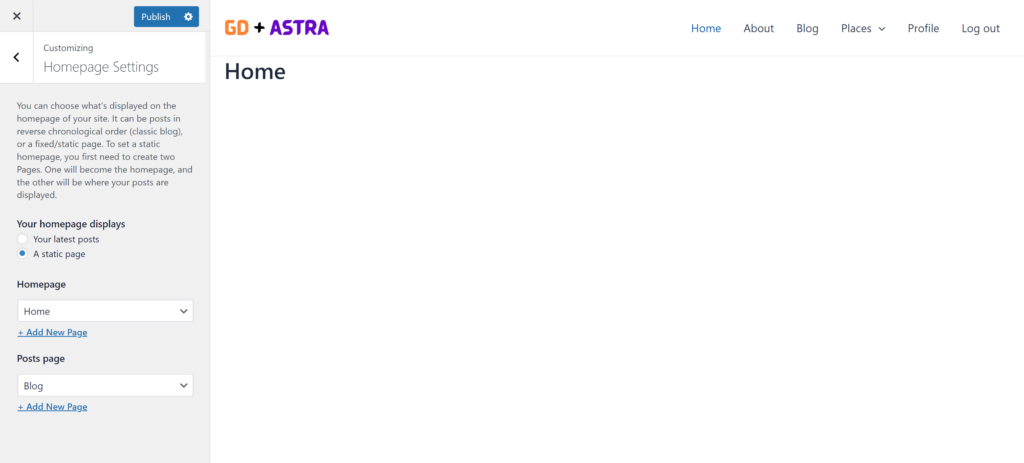This screenshot has height=463, width=1024.
Task: Open the About menu item
Action: tap(758, 28)
